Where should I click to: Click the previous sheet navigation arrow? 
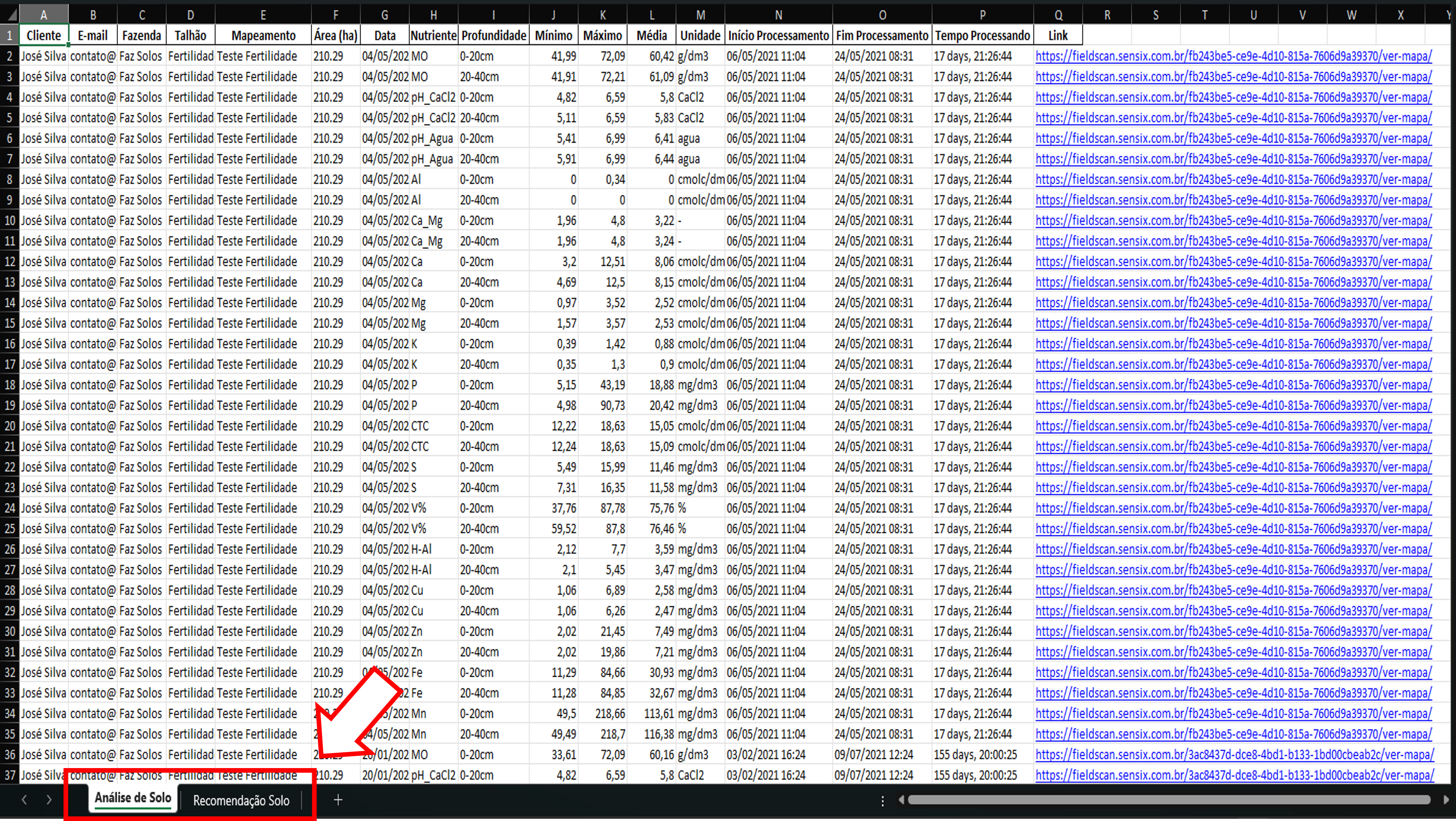[x=24, y=799]
